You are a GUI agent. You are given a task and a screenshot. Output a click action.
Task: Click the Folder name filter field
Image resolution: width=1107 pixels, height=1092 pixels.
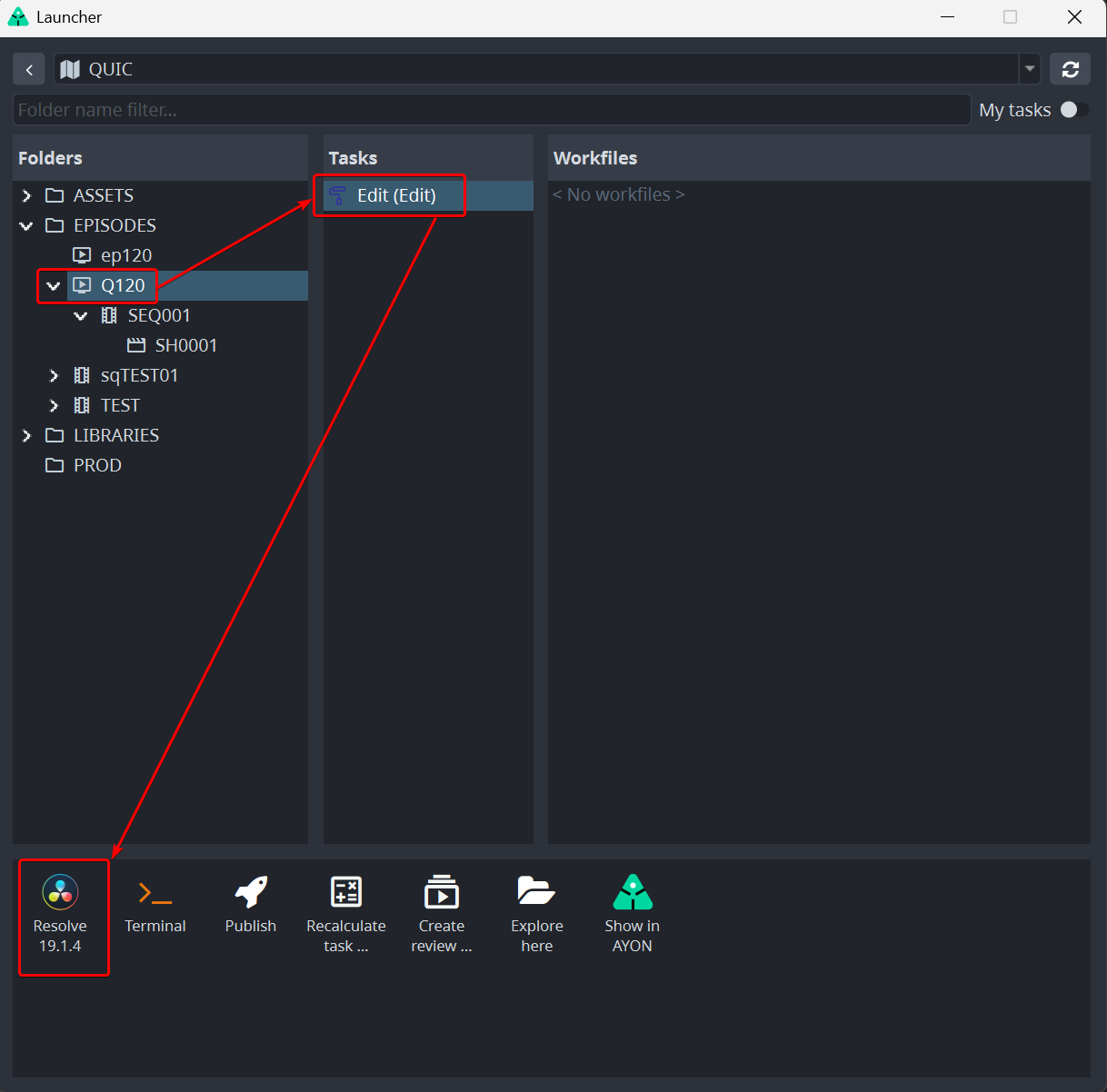click(491, 110)
